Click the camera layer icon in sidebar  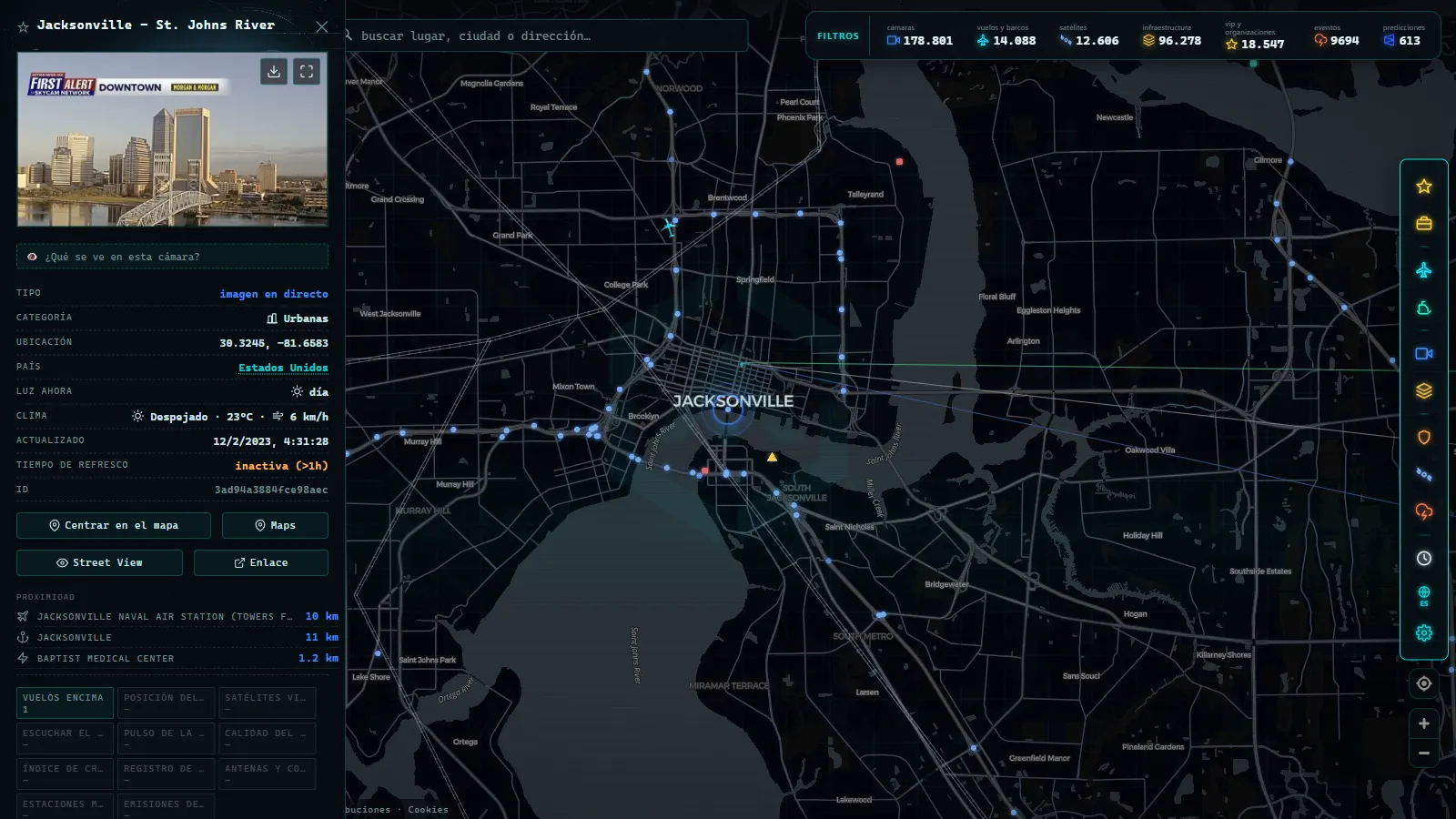(x=1424, y=353)
